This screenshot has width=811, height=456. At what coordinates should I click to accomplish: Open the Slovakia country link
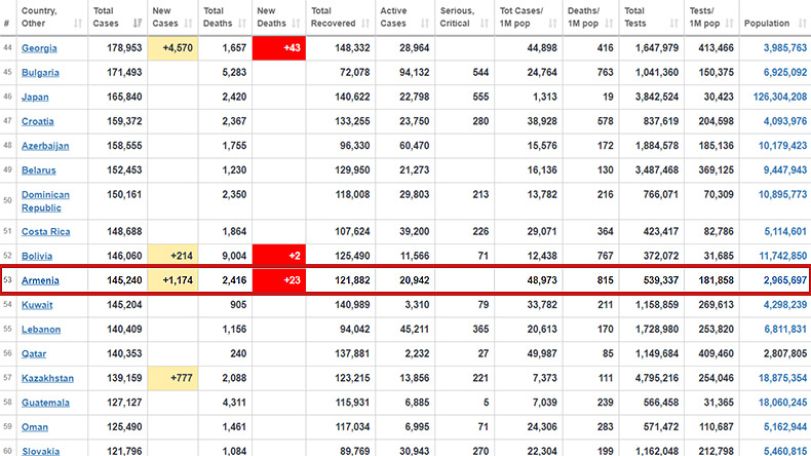40,451
